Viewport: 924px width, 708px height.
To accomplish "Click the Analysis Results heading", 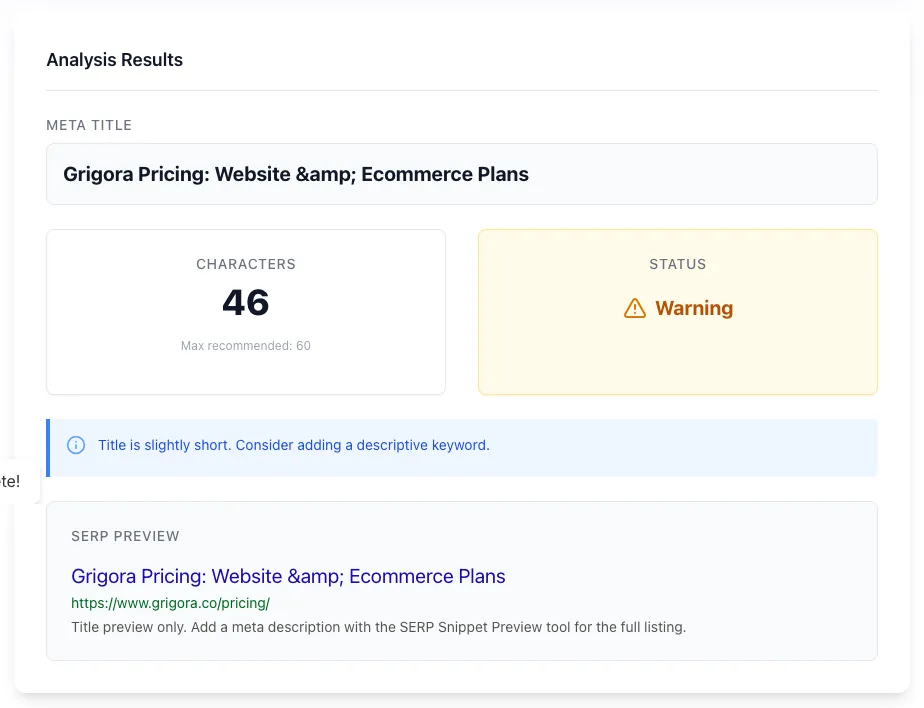I will point(115,60).
